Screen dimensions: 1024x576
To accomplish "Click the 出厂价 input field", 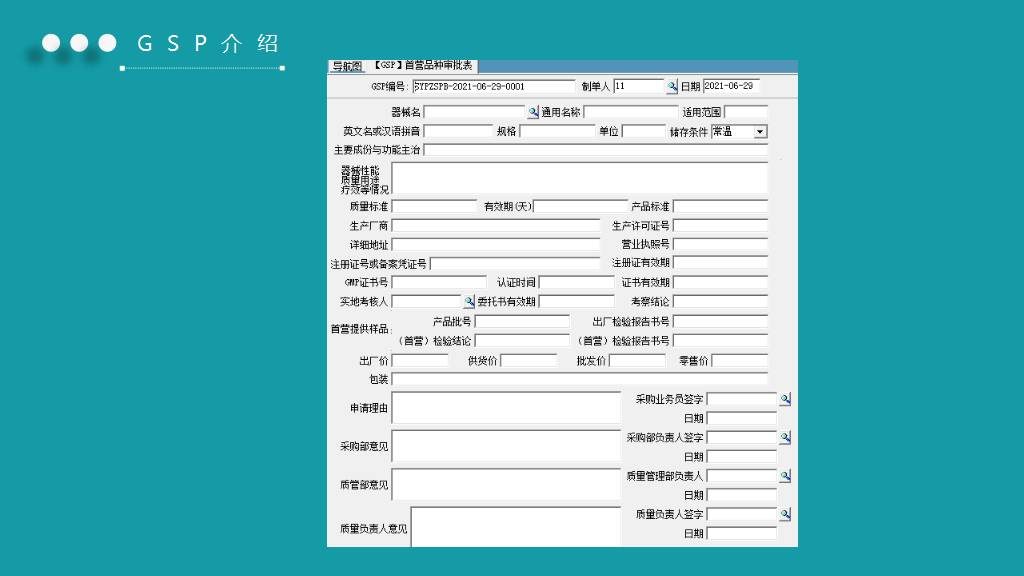I will [420, 360].
